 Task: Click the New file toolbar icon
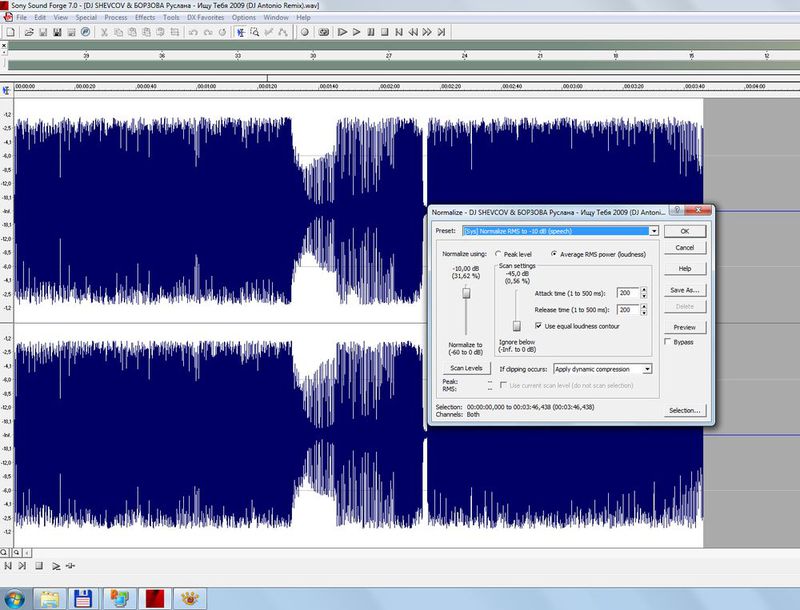9,32
